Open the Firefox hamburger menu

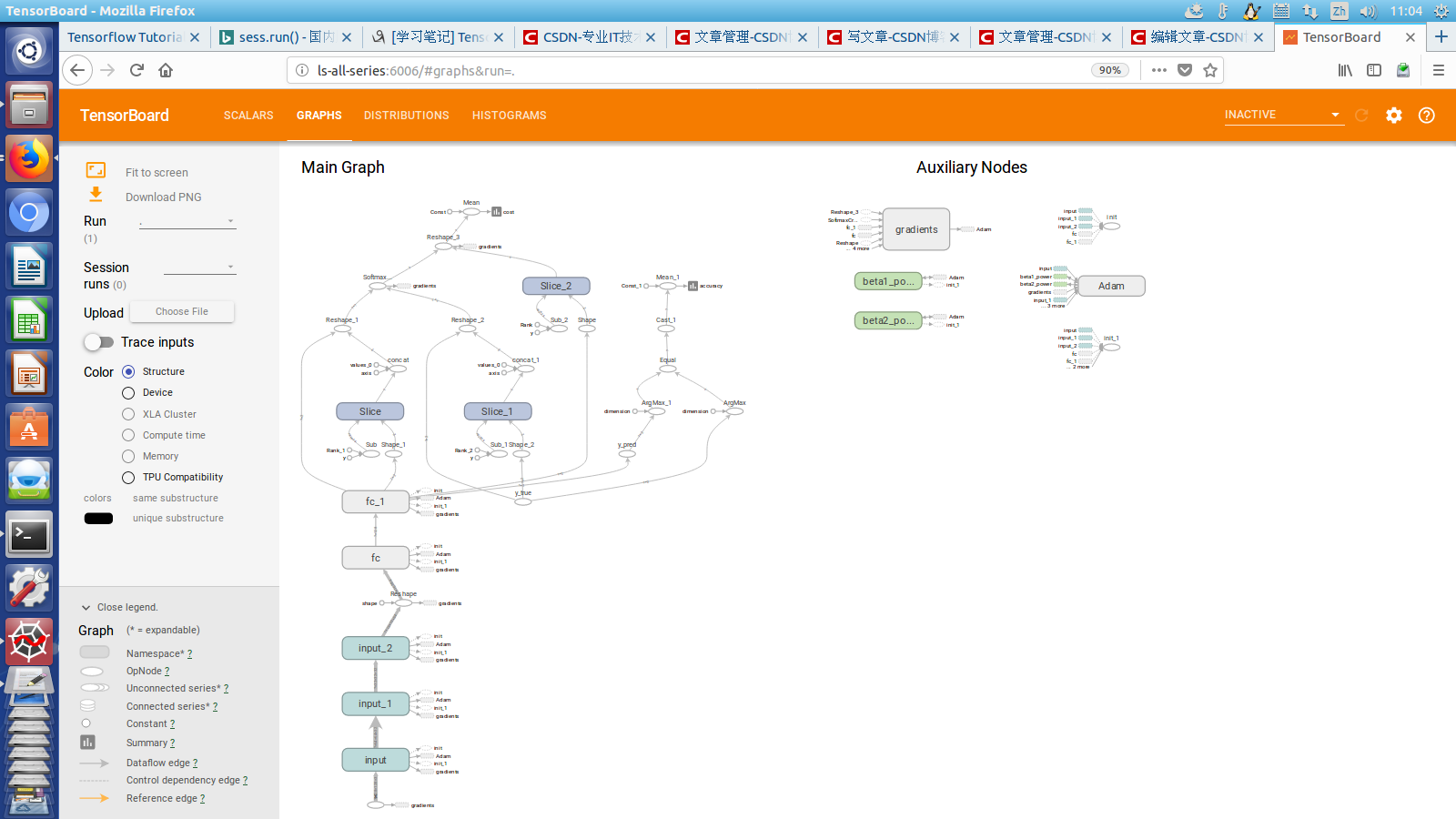click(x=1439, y=70)
